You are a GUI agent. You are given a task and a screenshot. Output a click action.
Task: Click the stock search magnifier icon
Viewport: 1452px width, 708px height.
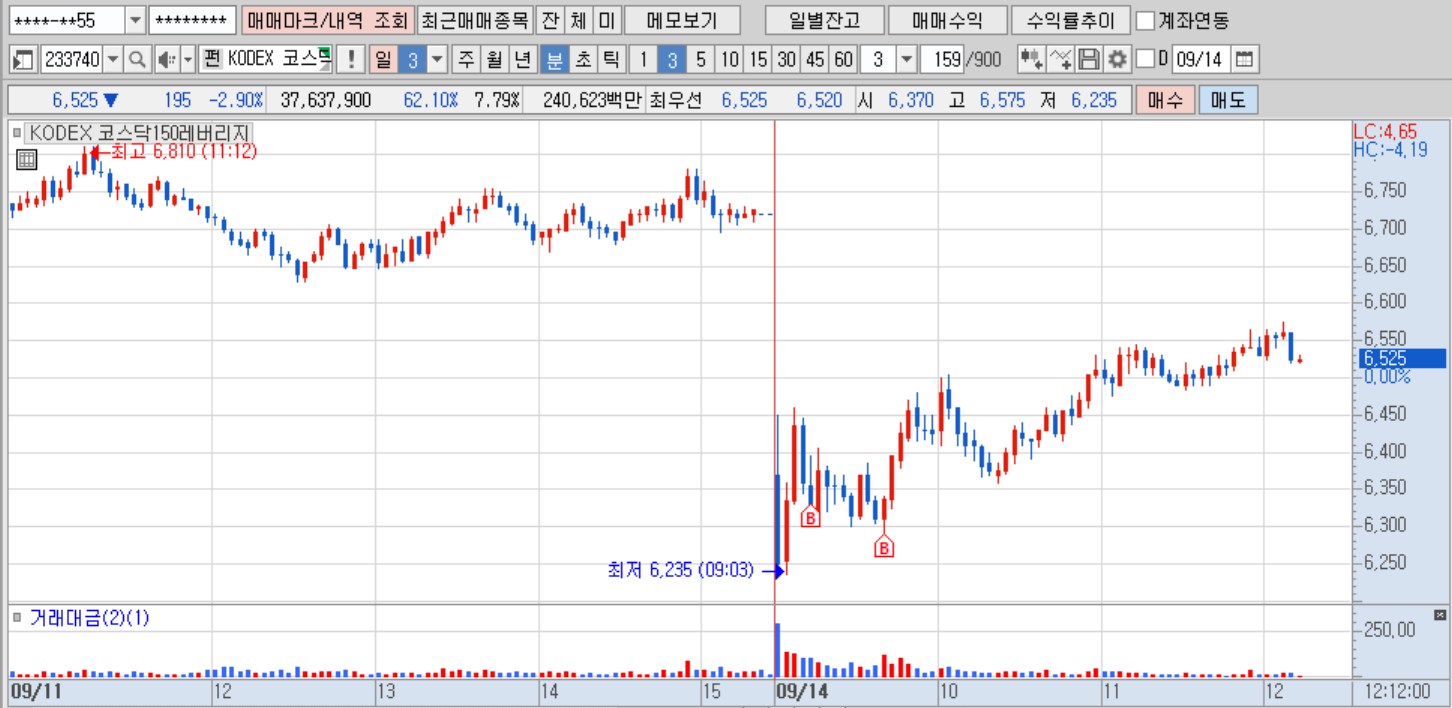click(x=137, y=60)
